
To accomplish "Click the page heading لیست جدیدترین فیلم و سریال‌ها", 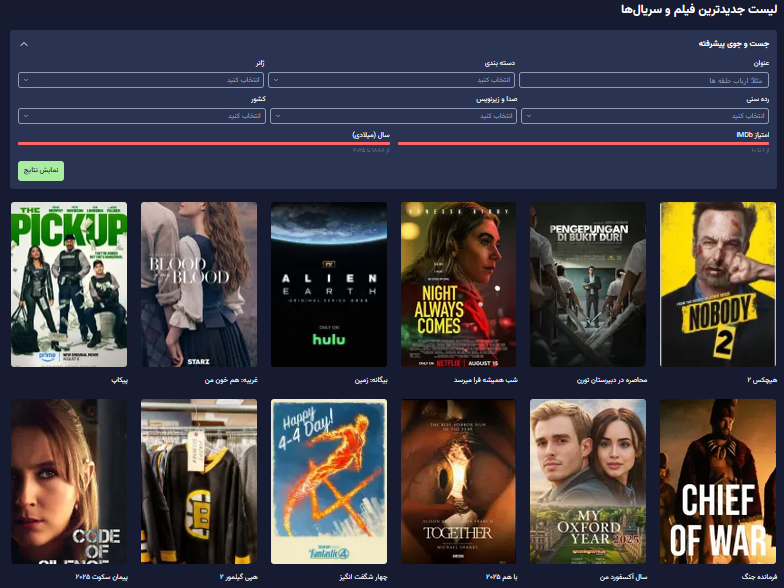I will 699,10.
